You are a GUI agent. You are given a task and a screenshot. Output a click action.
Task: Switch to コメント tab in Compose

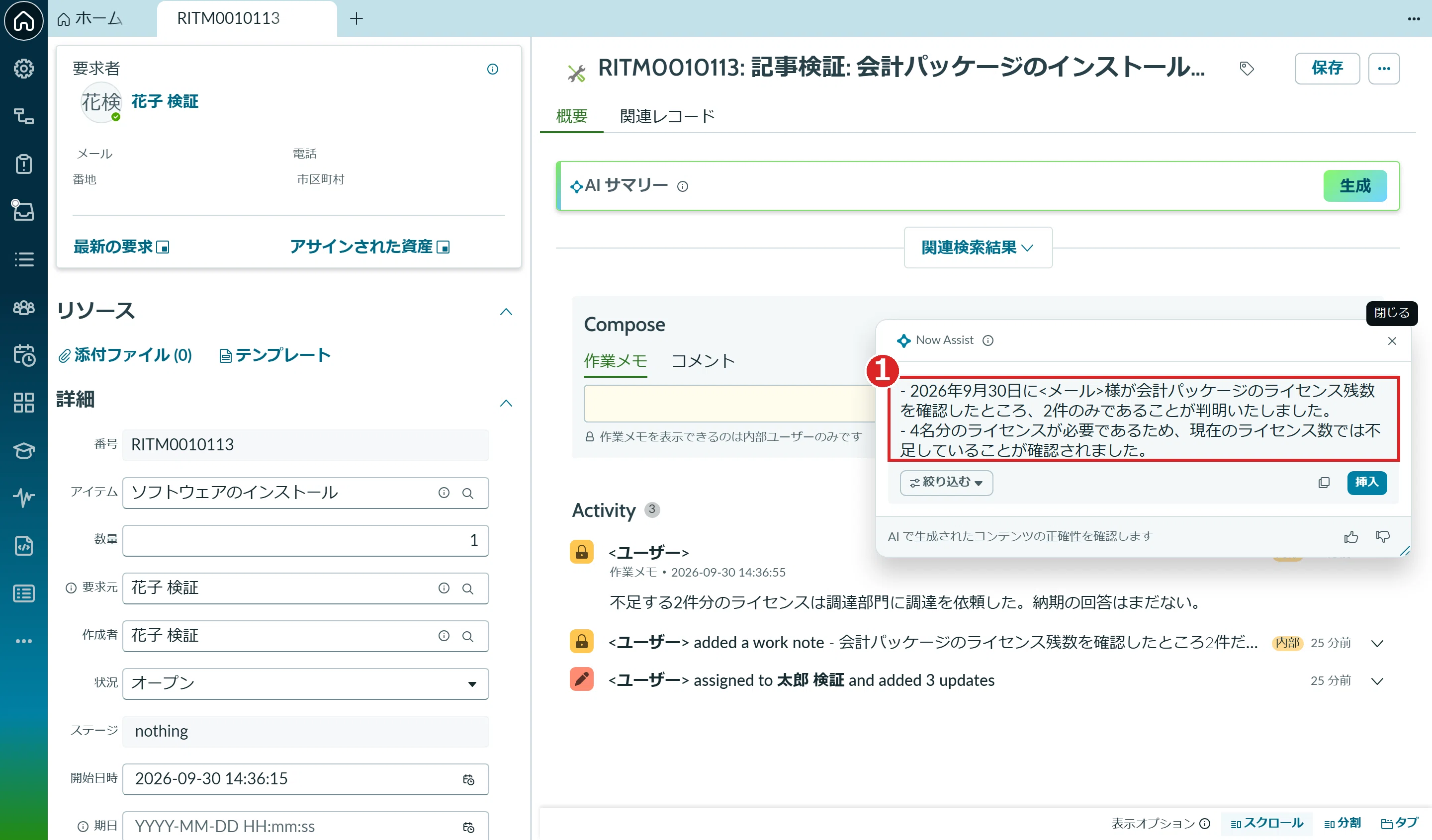point(704,361)
